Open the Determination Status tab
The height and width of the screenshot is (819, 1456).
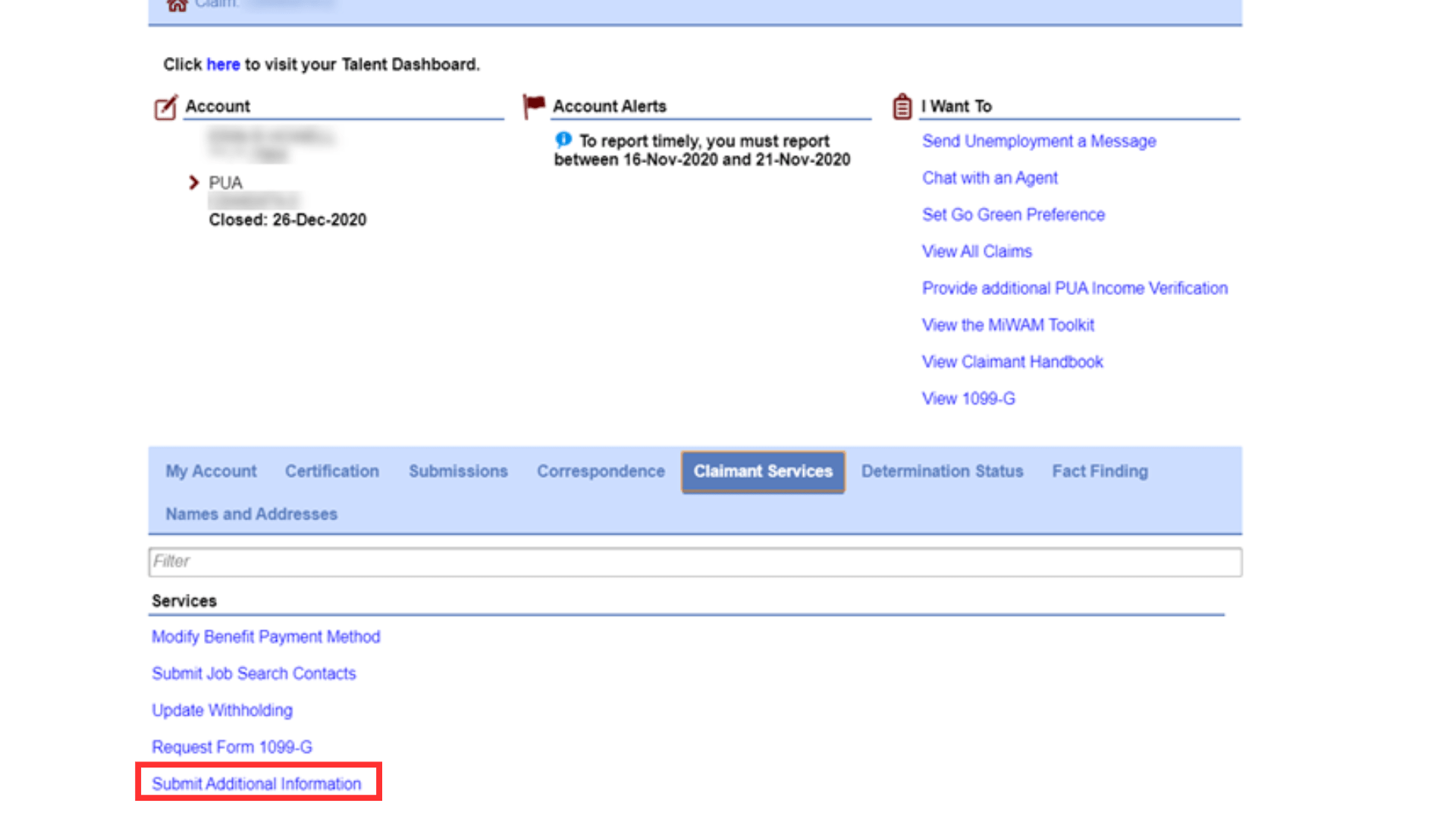click(x=942, y=471)
